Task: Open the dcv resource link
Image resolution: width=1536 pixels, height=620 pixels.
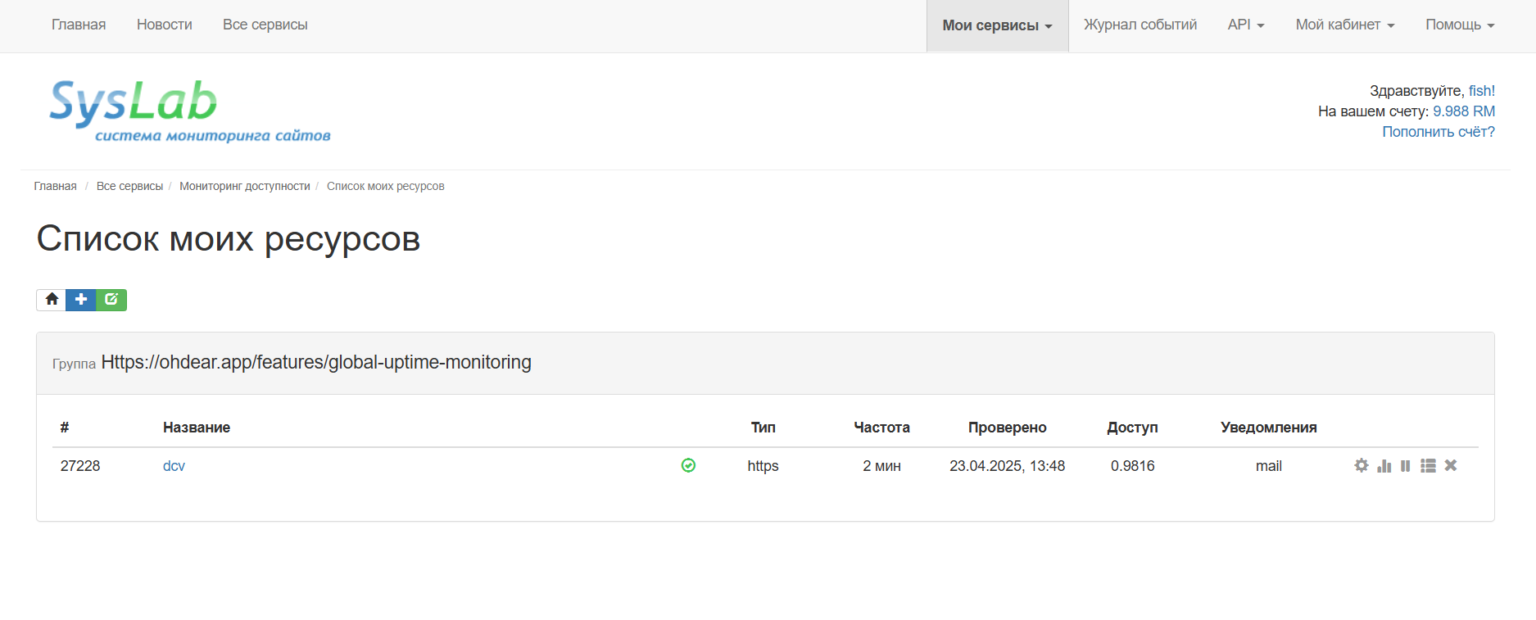Action: click(x=174, y=466)
